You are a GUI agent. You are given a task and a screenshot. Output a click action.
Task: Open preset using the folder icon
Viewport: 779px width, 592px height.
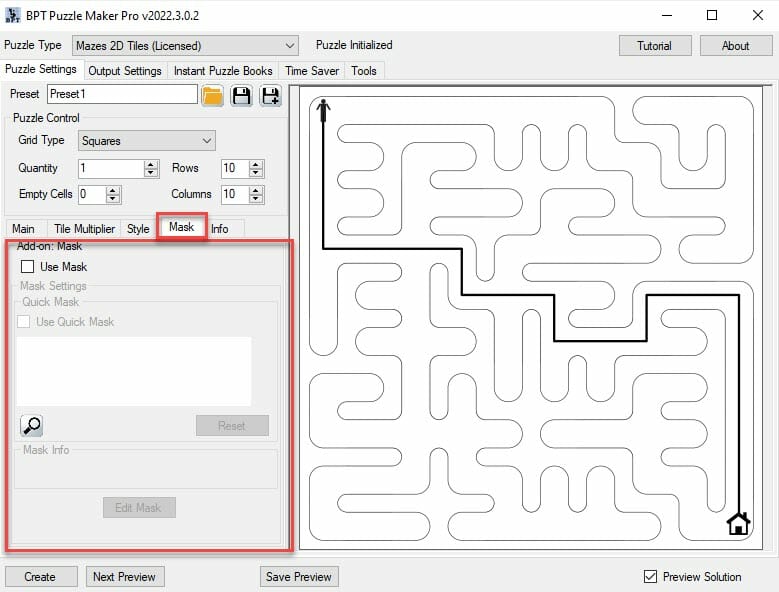coord(213,95)
